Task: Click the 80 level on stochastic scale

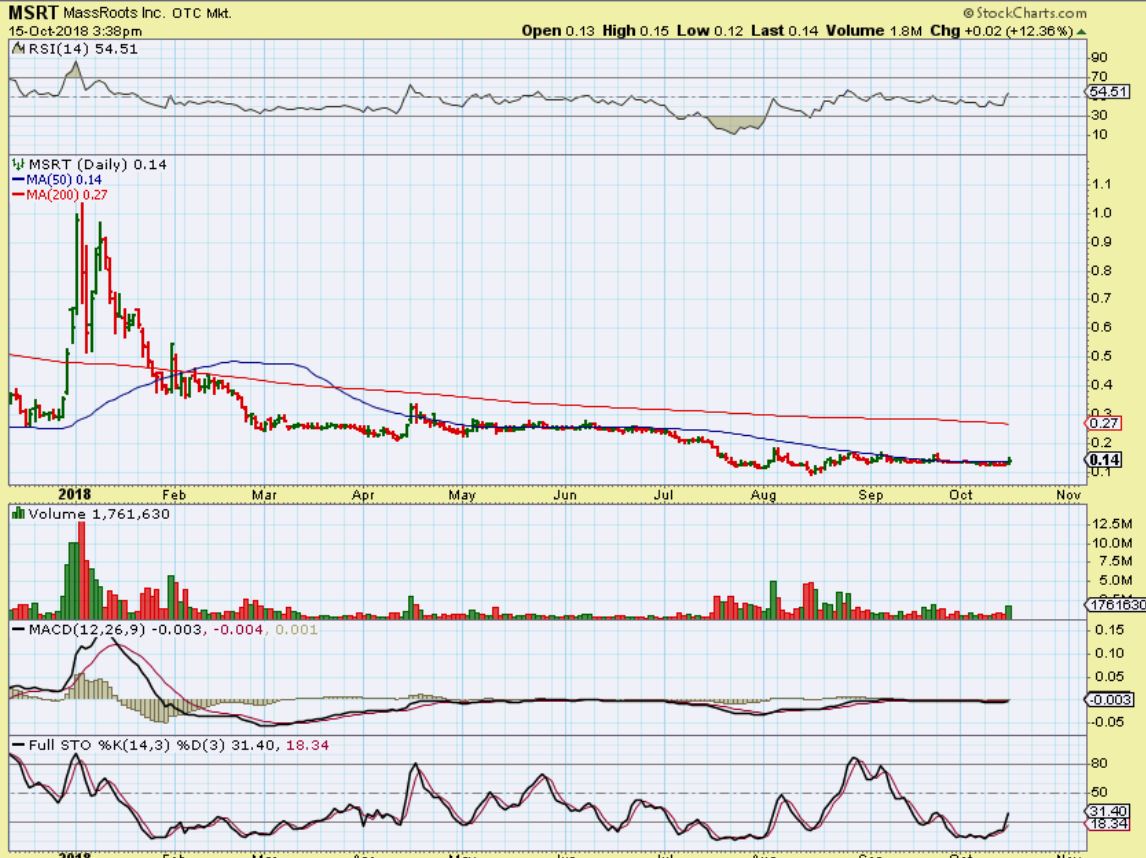Action: [x=1099, y=764]
